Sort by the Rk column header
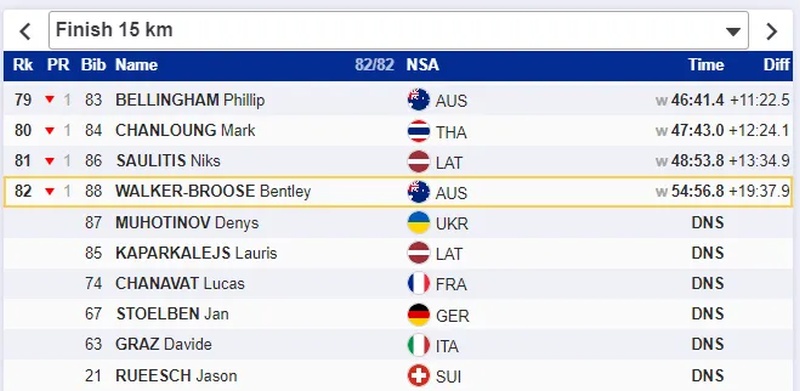The height and width of the screenshot is (391, 800). point(23,65)
